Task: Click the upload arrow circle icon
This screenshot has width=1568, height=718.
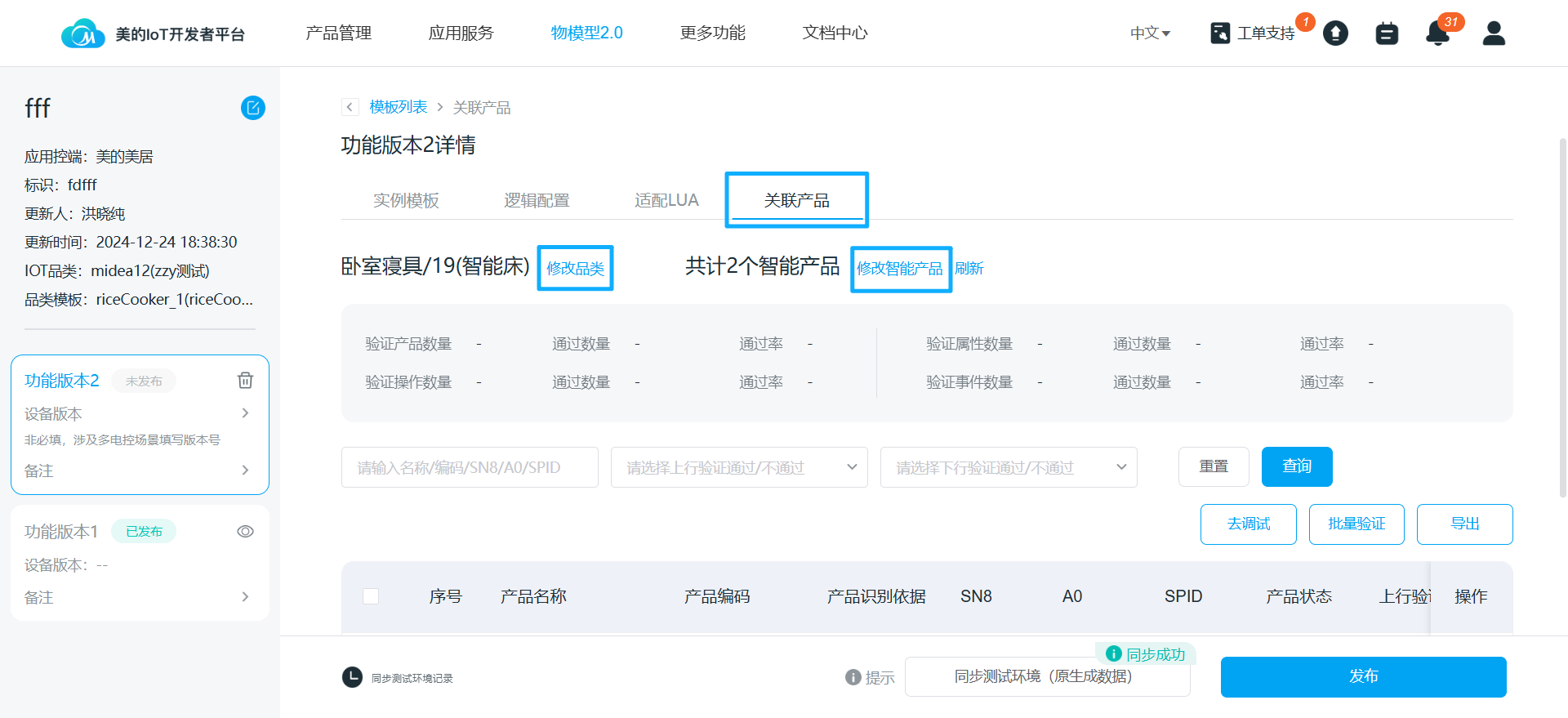Action: [x=1335, y=33]
